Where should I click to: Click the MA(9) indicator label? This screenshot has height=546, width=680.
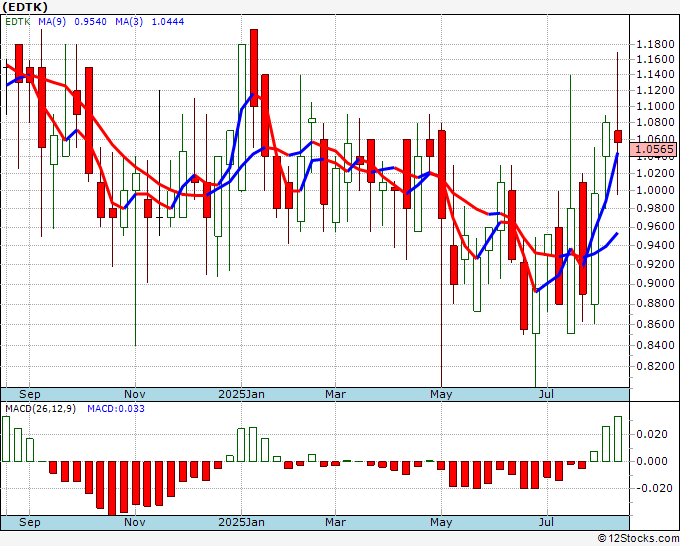(x=52, y=22)
